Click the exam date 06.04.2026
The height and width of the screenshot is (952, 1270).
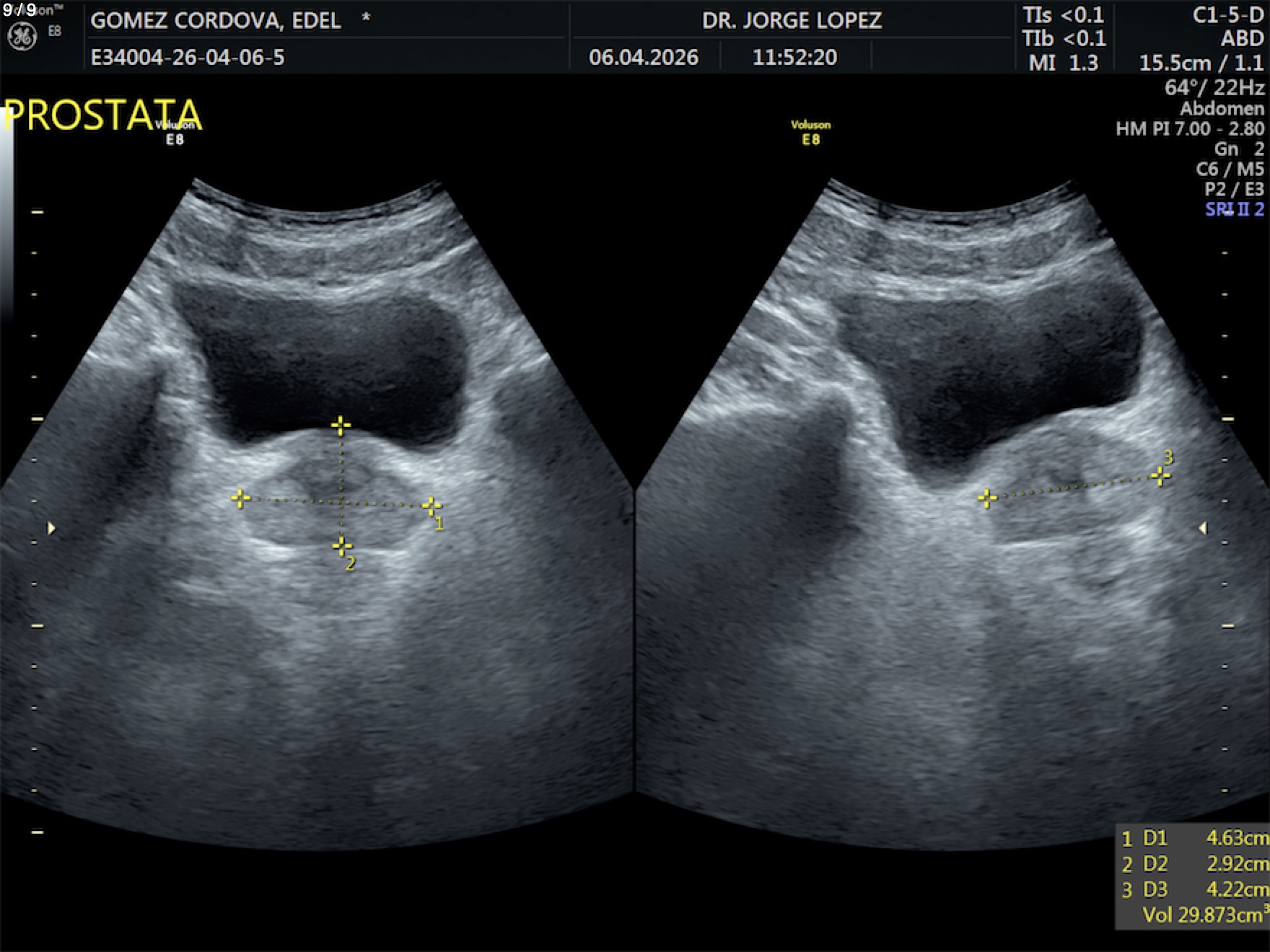pyautogui.click(x=644, y=57)
